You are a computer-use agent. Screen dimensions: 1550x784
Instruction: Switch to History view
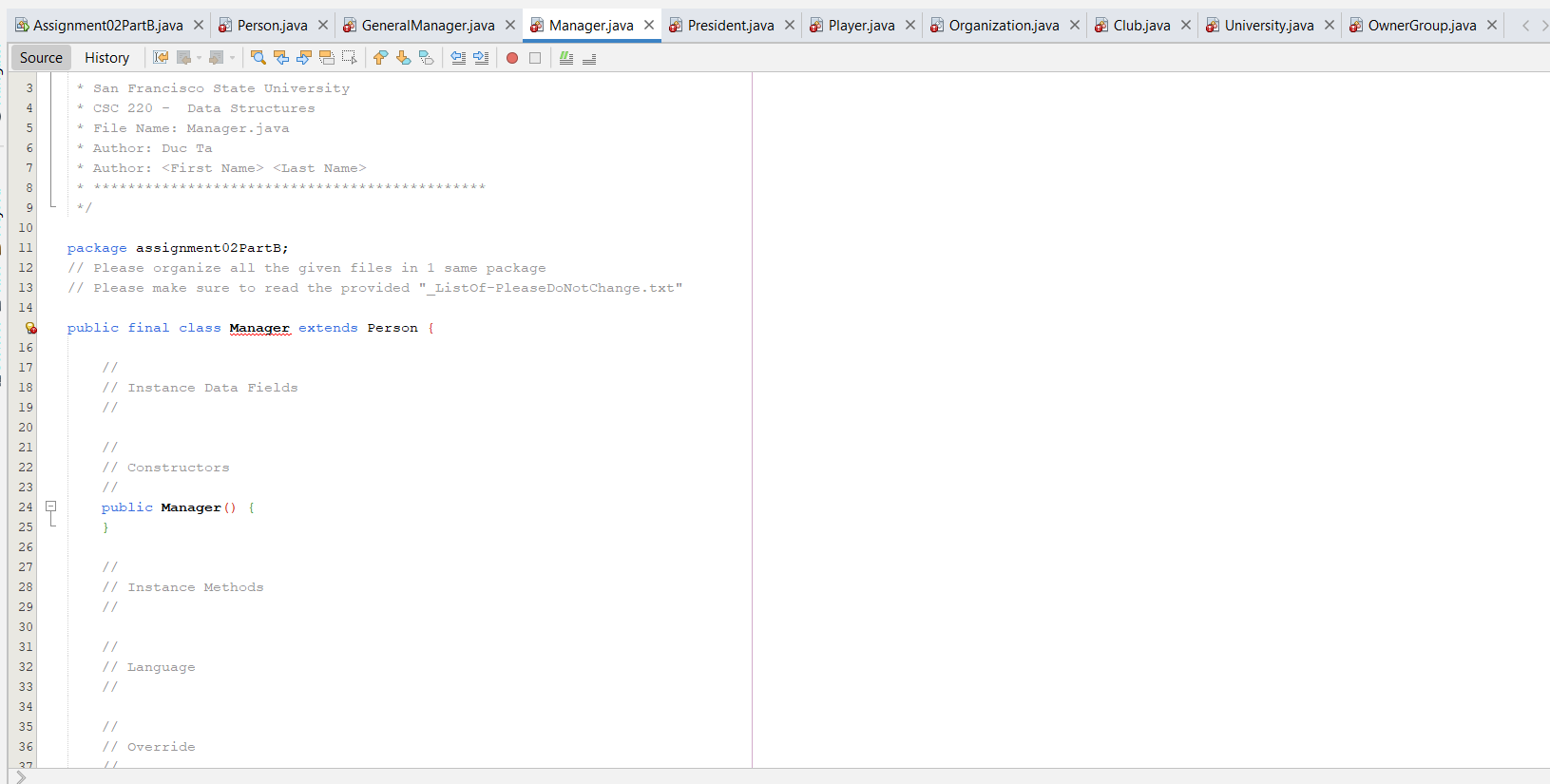106,58
